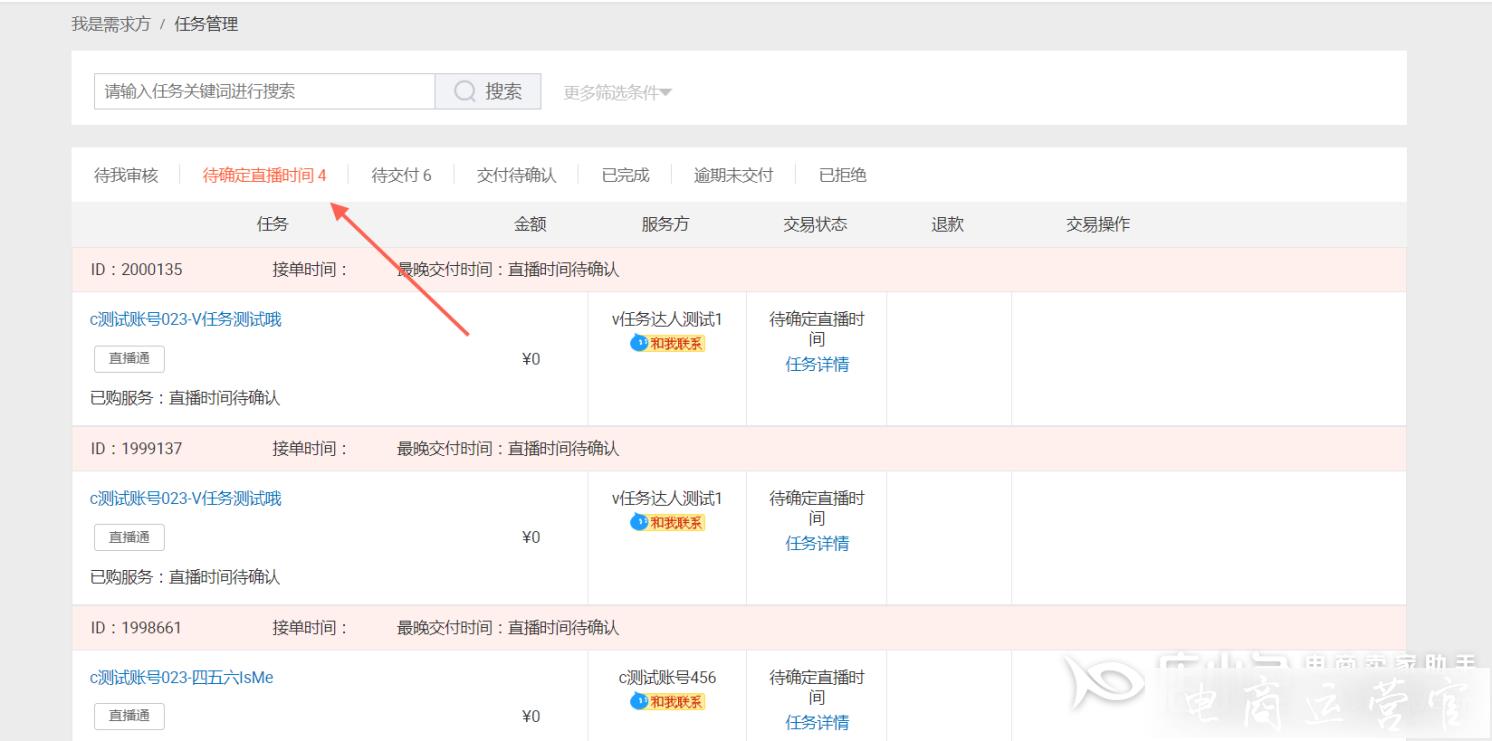This screenshot has width=1492, height=741.
Task: Click 和我联系 chat icon for task 1999137
Action: point(667,523)
